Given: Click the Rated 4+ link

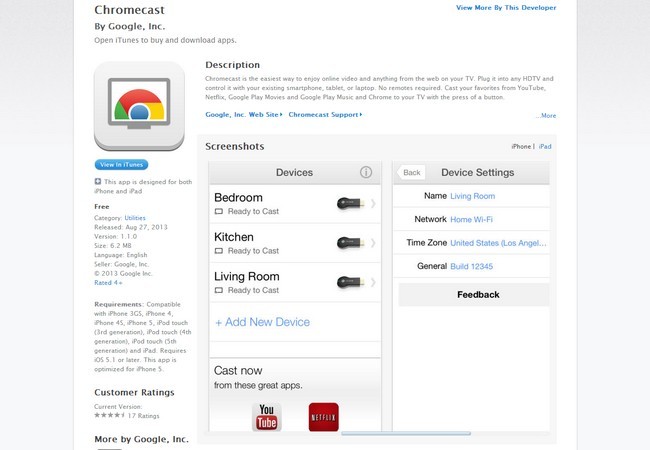Looking at the screenshot, I should (x=108, y=283).
